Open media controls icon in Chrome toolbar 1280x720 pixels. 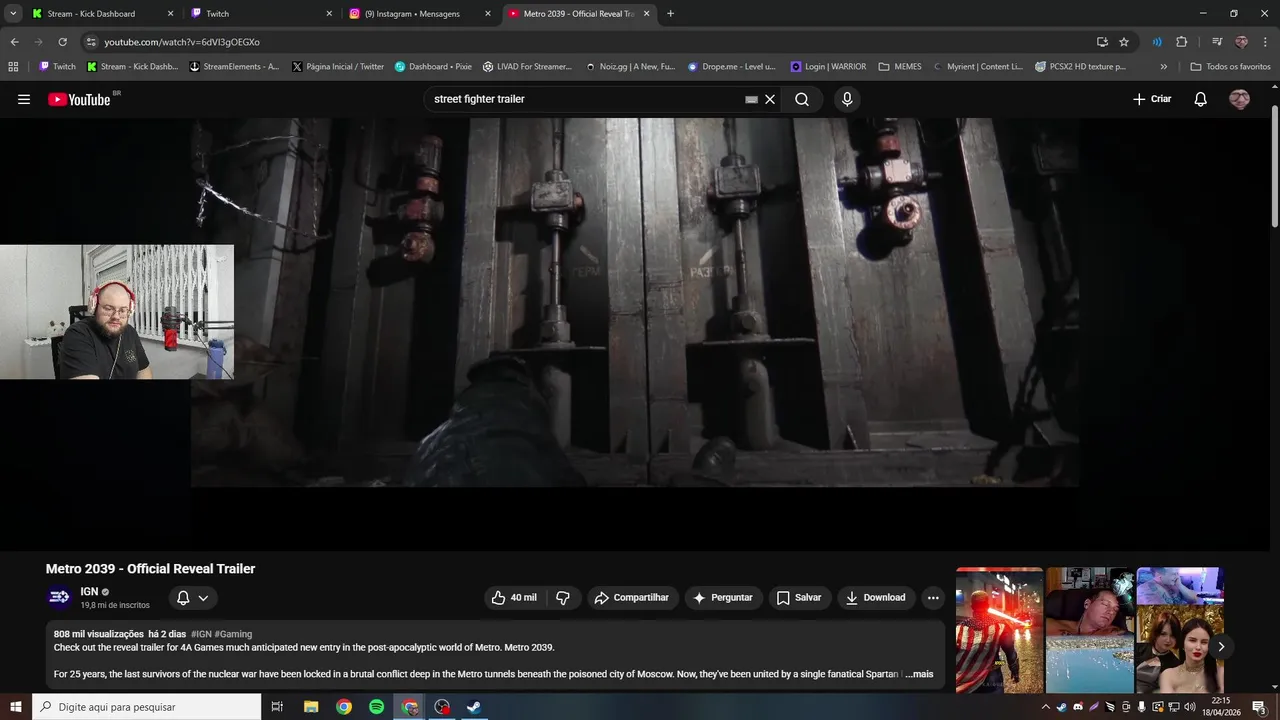[1217, 42]
